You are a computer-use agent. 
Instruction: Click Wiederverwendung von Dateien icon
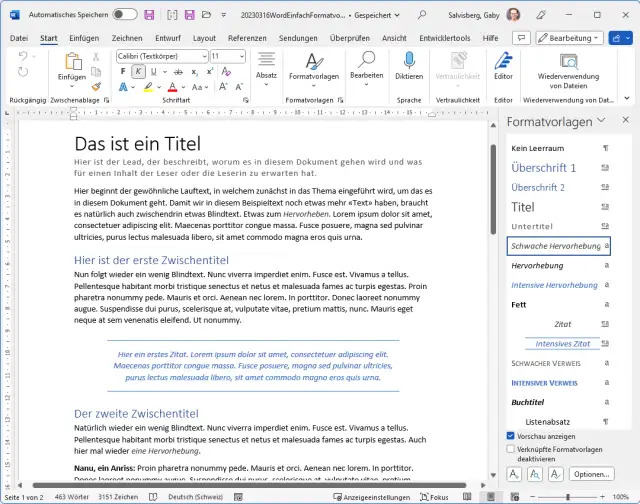(x=570, y=61)
